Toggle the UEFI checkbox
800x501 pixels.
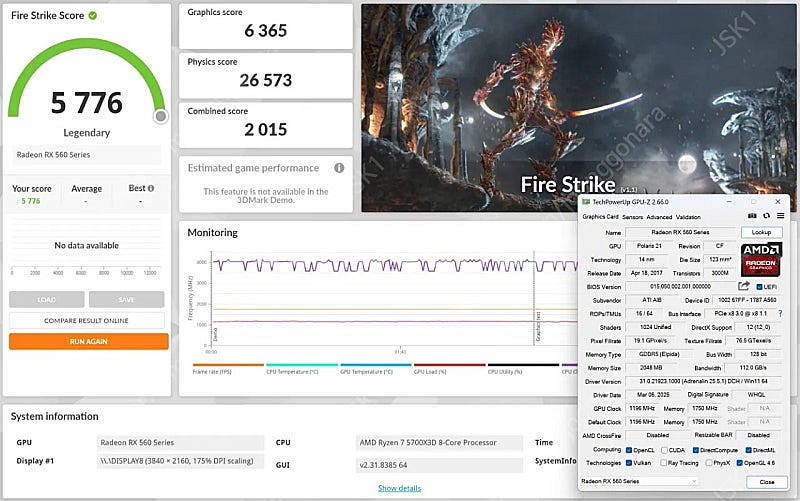point(759,287)
